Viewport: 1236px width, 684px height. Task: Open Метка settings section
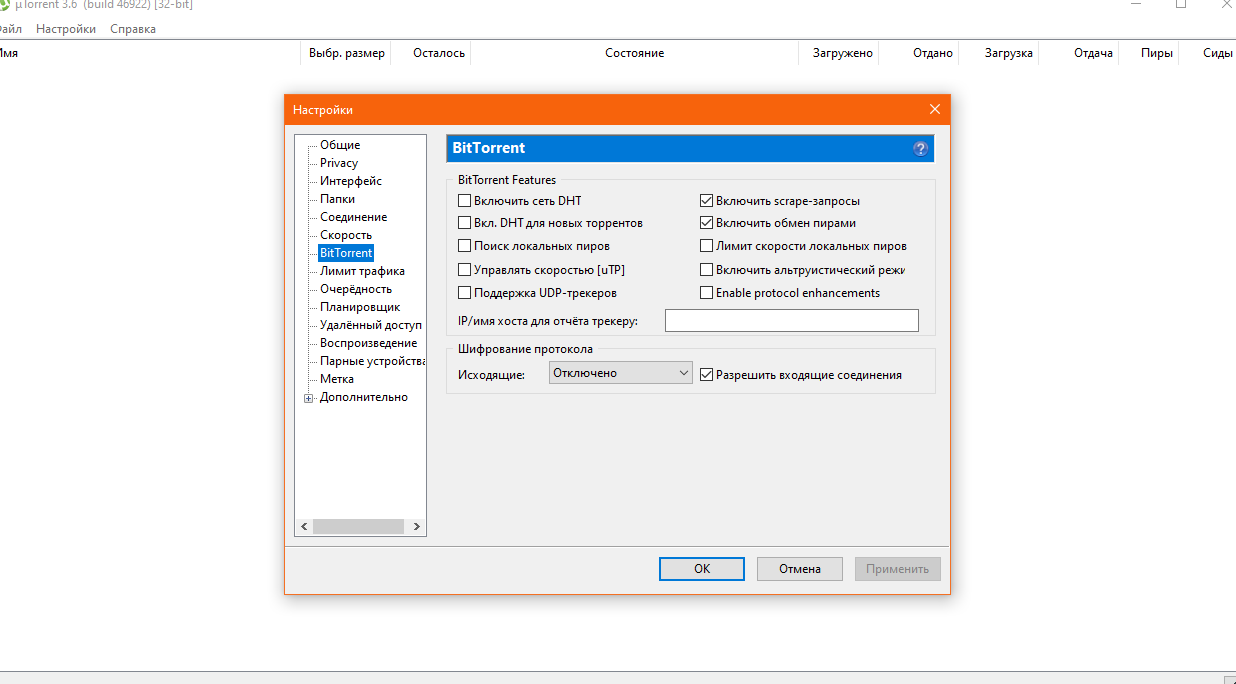[x=337, y=379]
